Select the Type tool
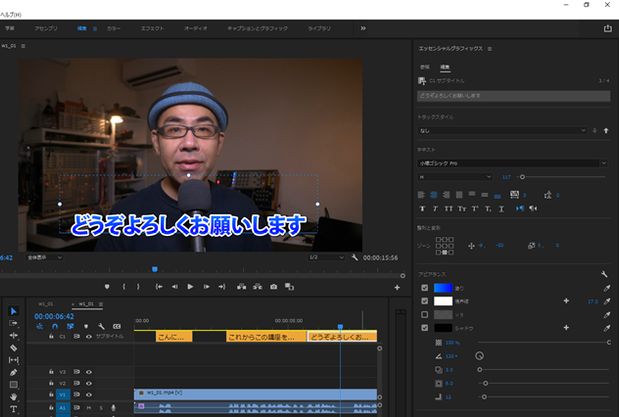This screenshot has height=417, width=619. coord(13,409)
